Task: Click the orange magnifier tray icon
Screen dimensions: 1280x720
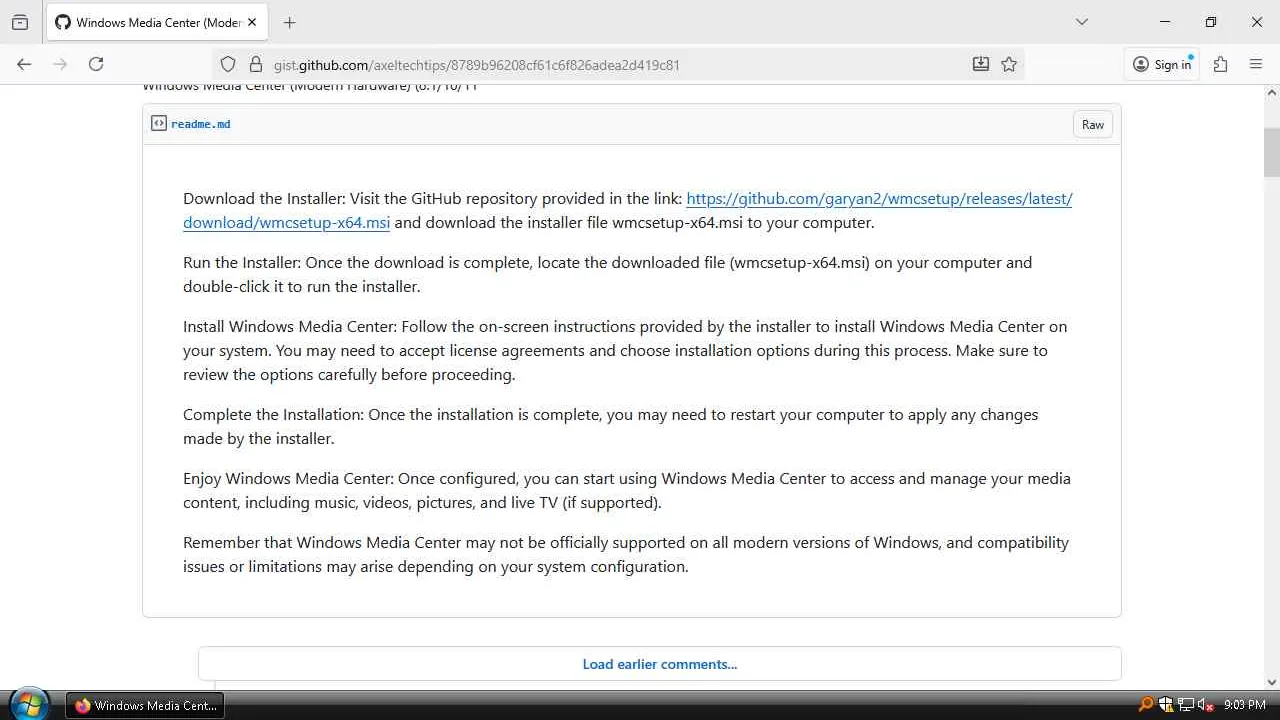Action: (x=1146, y=705)
